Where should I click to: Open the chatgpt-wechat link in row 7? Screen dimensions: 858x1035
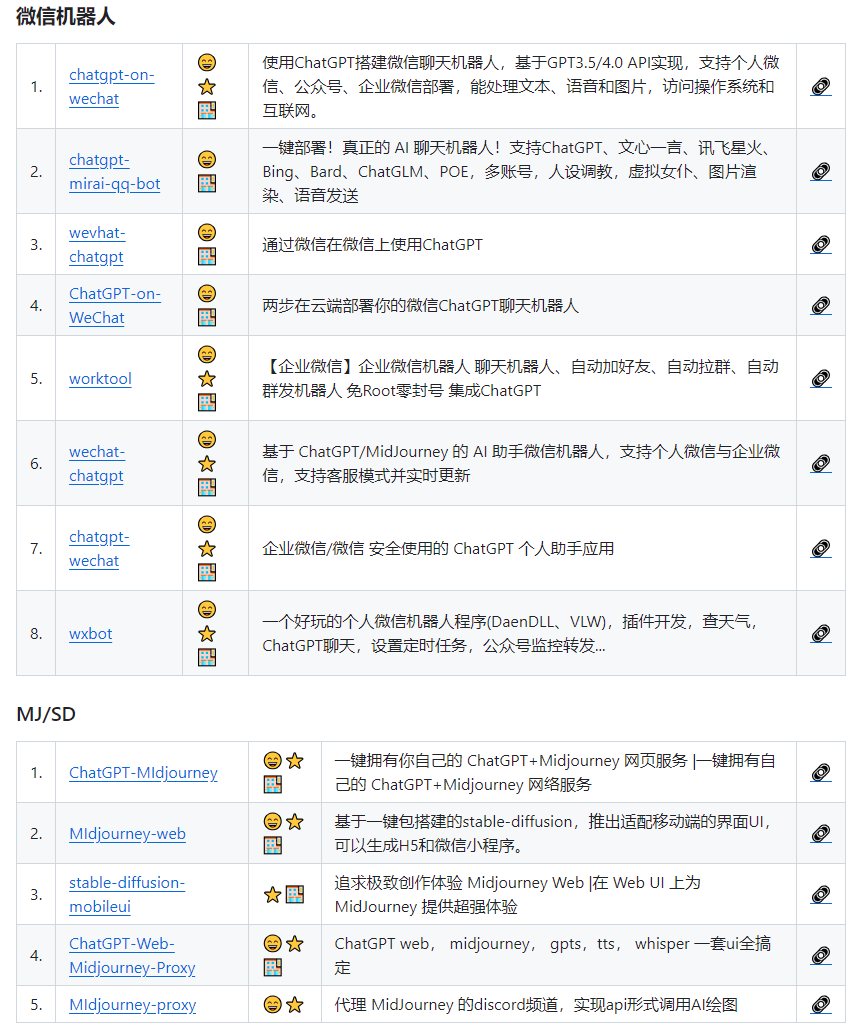pos(99,549)
